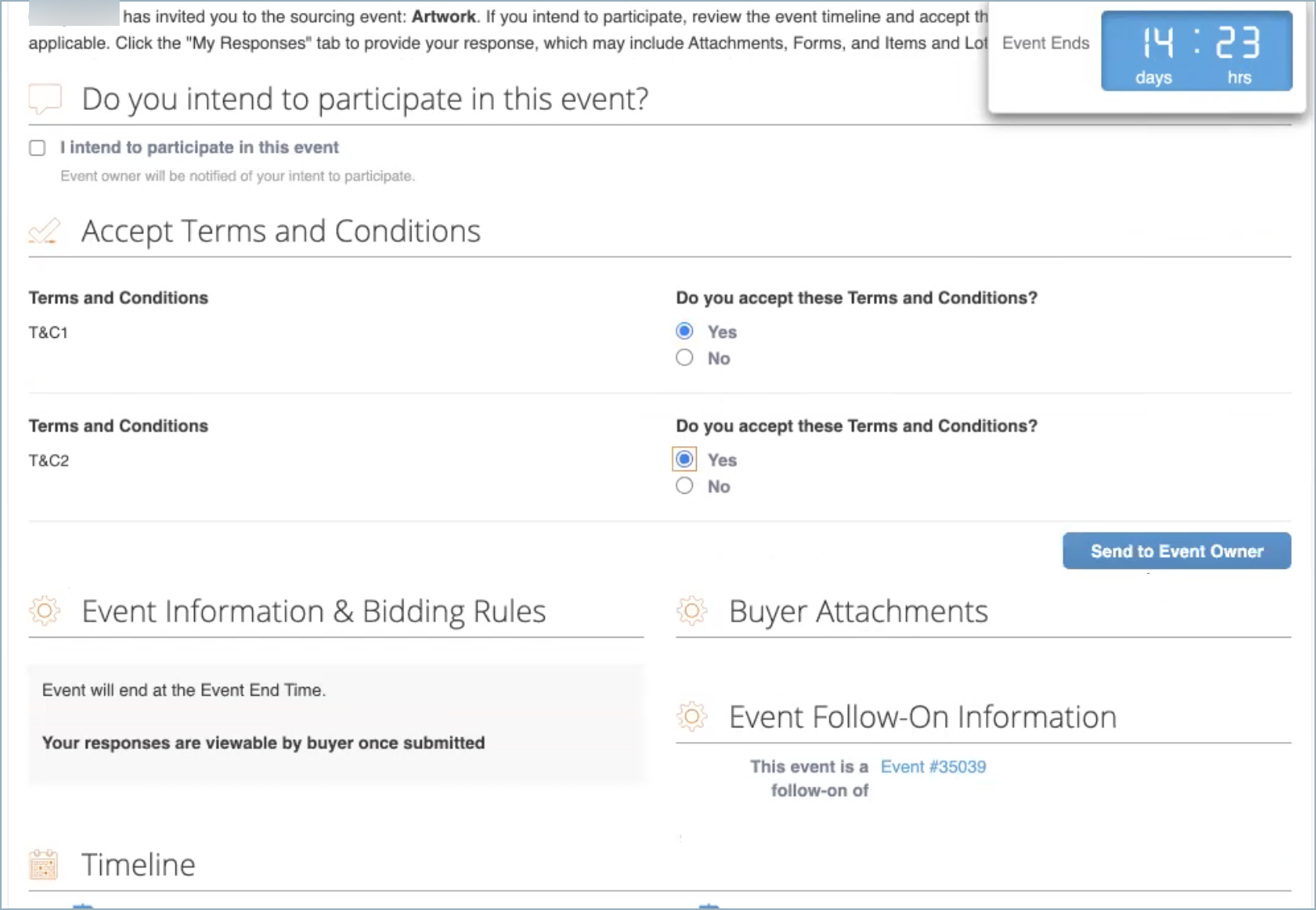Image resolution: width=1316 pixels, height=910 pixels.
Task: Click the Accept Terms and Conditions heading
Action: pos(281,231)
